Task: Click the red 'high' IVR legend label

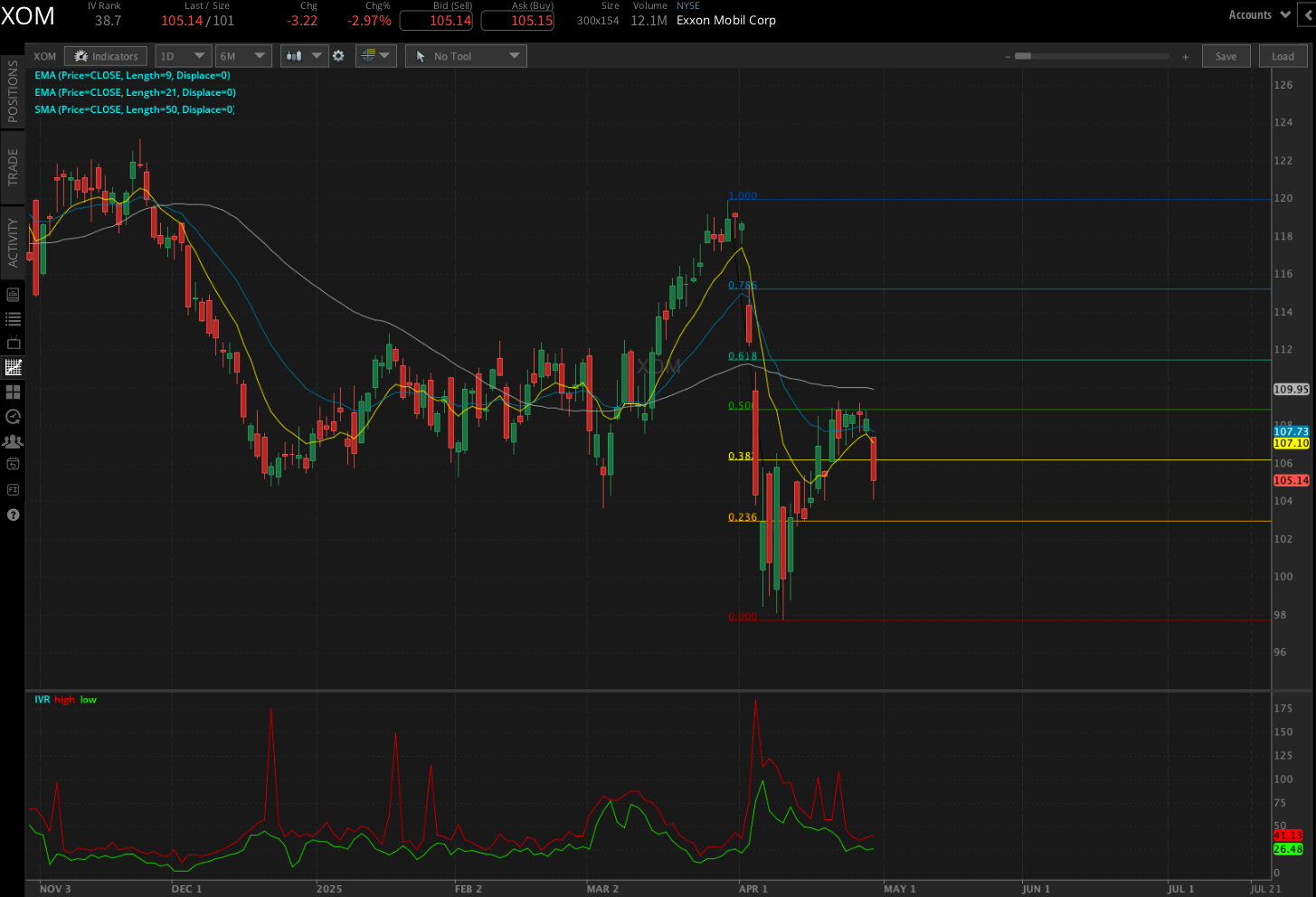Action: 65,700
